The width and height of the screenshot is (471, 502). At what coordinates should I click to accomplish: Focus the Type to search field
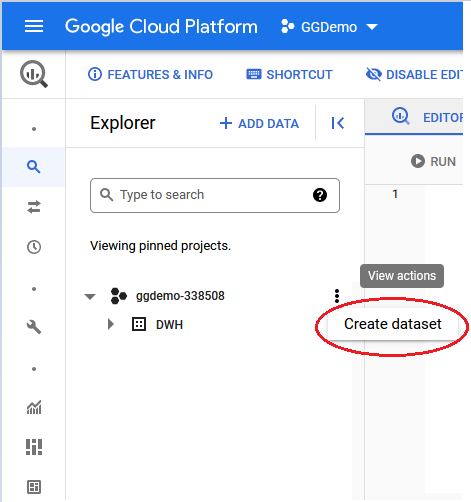pyautogui.click(x=215, y=195)
